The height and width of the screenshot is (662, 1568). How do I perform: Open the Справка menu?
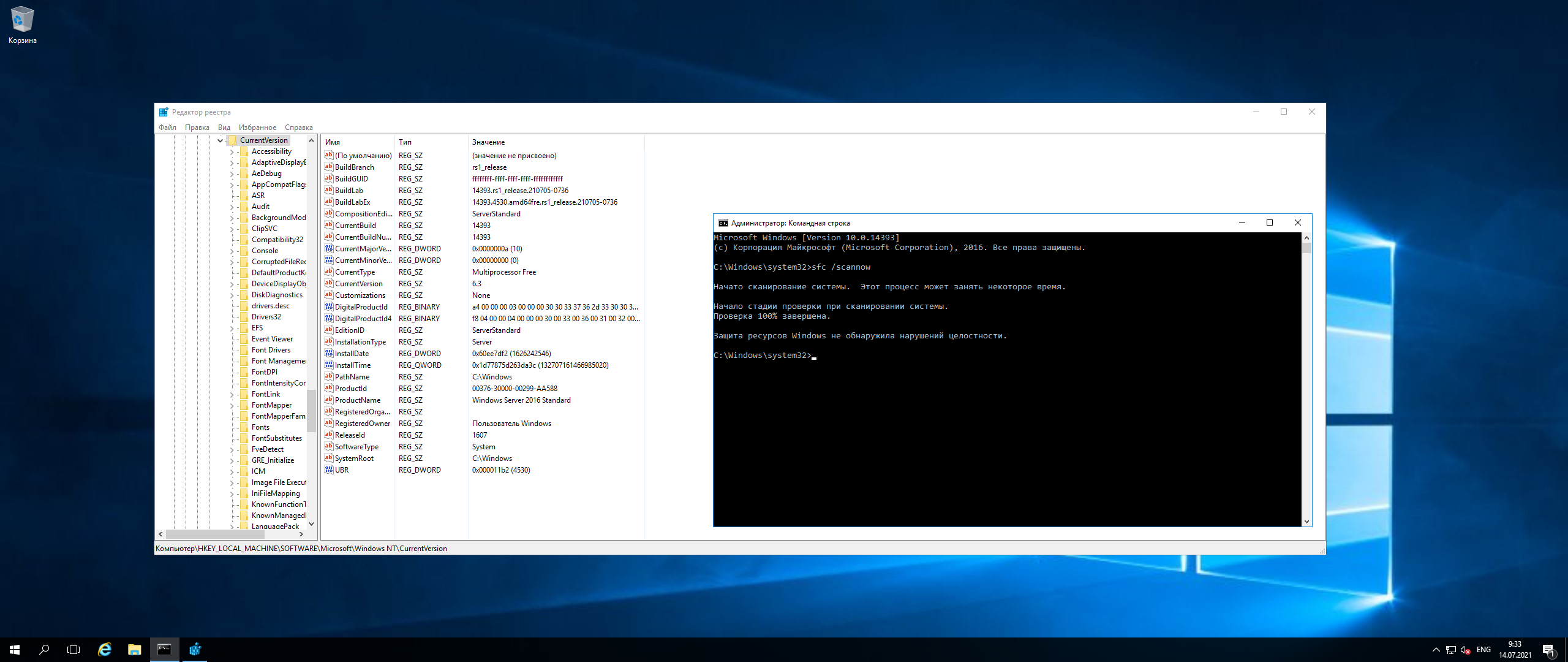point(299,127)
